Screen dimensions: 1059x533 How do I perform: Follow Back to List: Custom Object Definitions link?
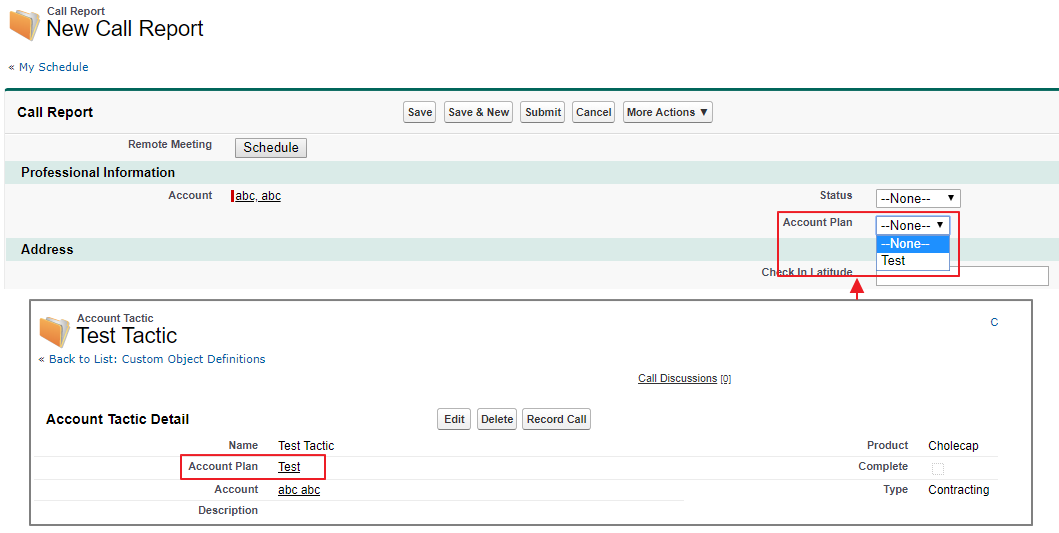[152, 359]
